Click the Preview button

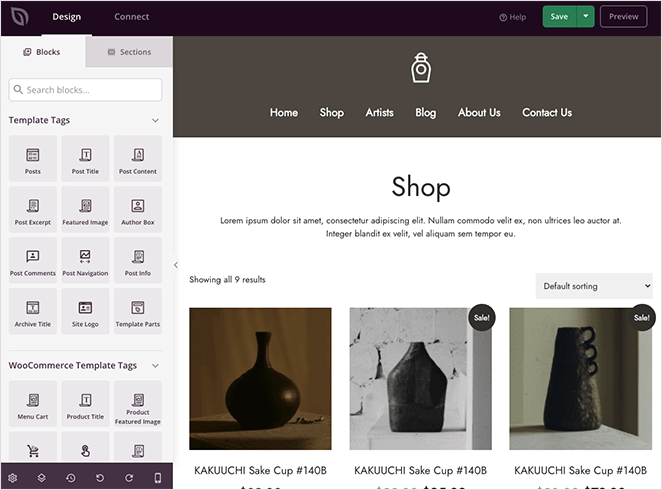coord(624,16)
